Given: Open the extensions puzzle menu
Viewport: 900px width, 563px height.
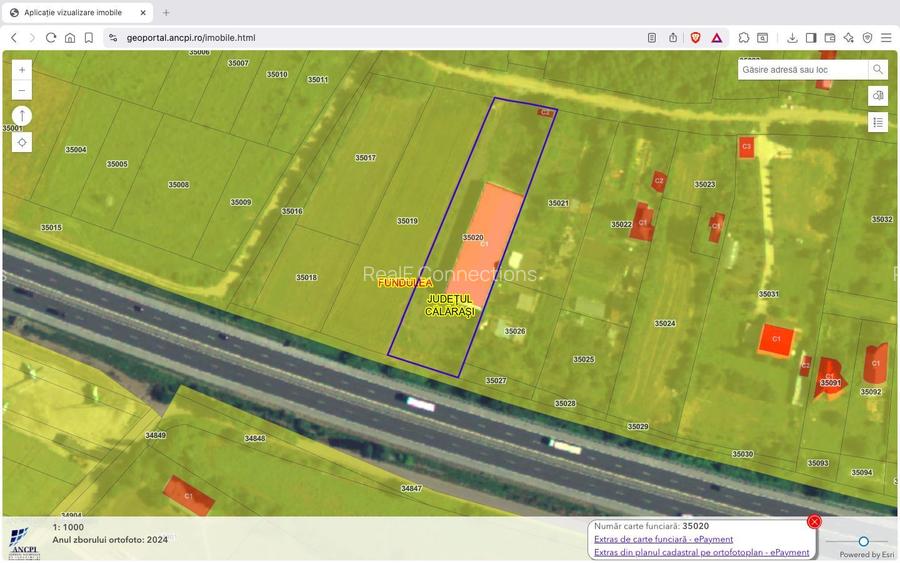Looking at the screenshot, I should tap(744, 38).
